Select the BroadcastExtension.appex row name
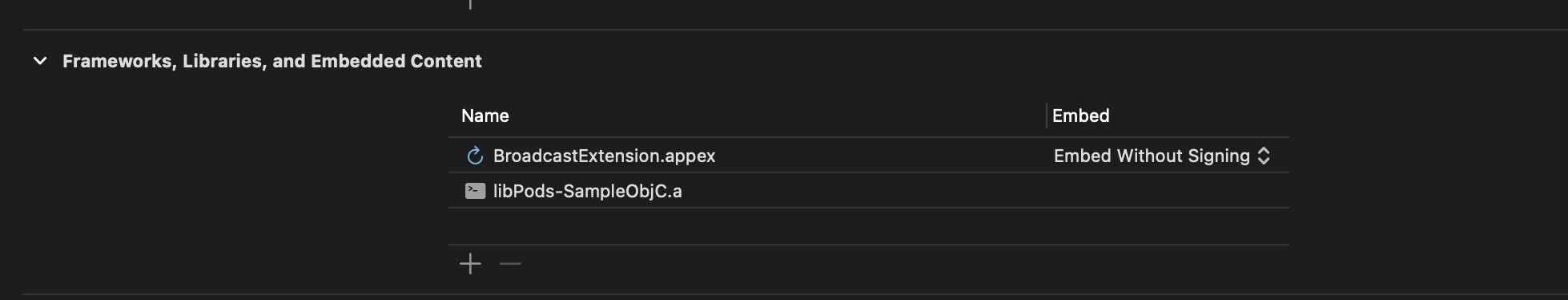The width and height of the screenshot is (1568, 300). pos(605,156)
